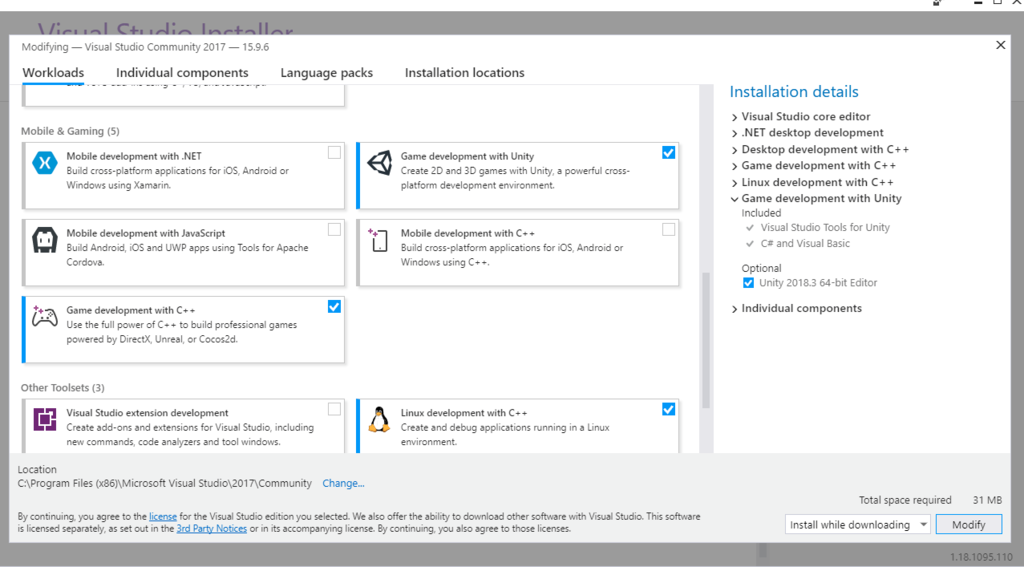Close the Modifying dialog with X

pos(1000,45)
